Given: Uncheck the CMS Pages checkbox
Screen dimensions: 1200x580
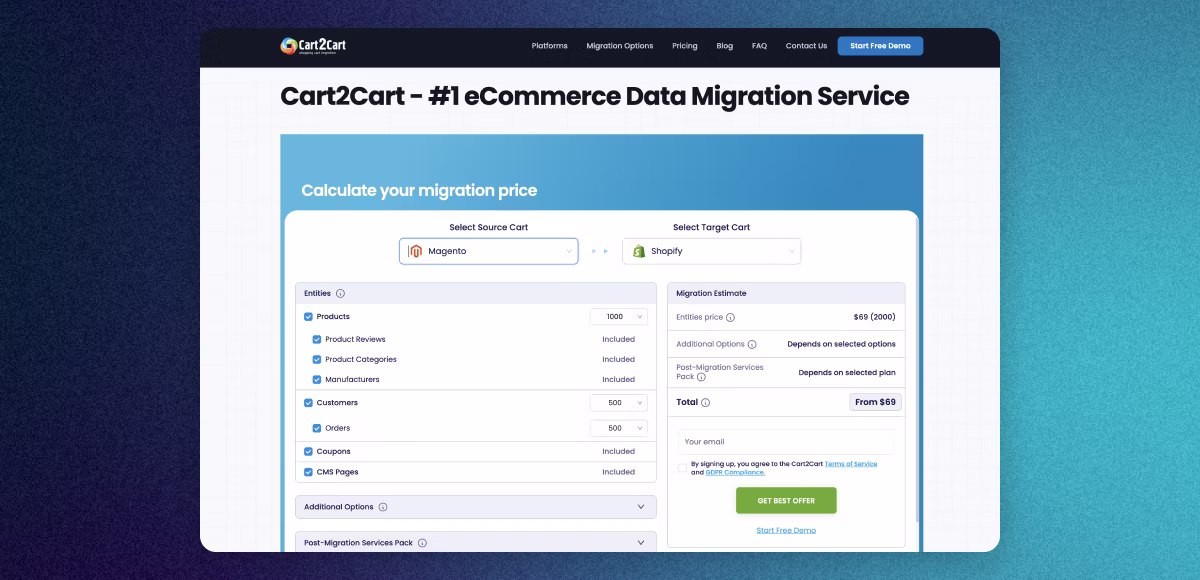Looking at the screenshot, I should (308, 472).
